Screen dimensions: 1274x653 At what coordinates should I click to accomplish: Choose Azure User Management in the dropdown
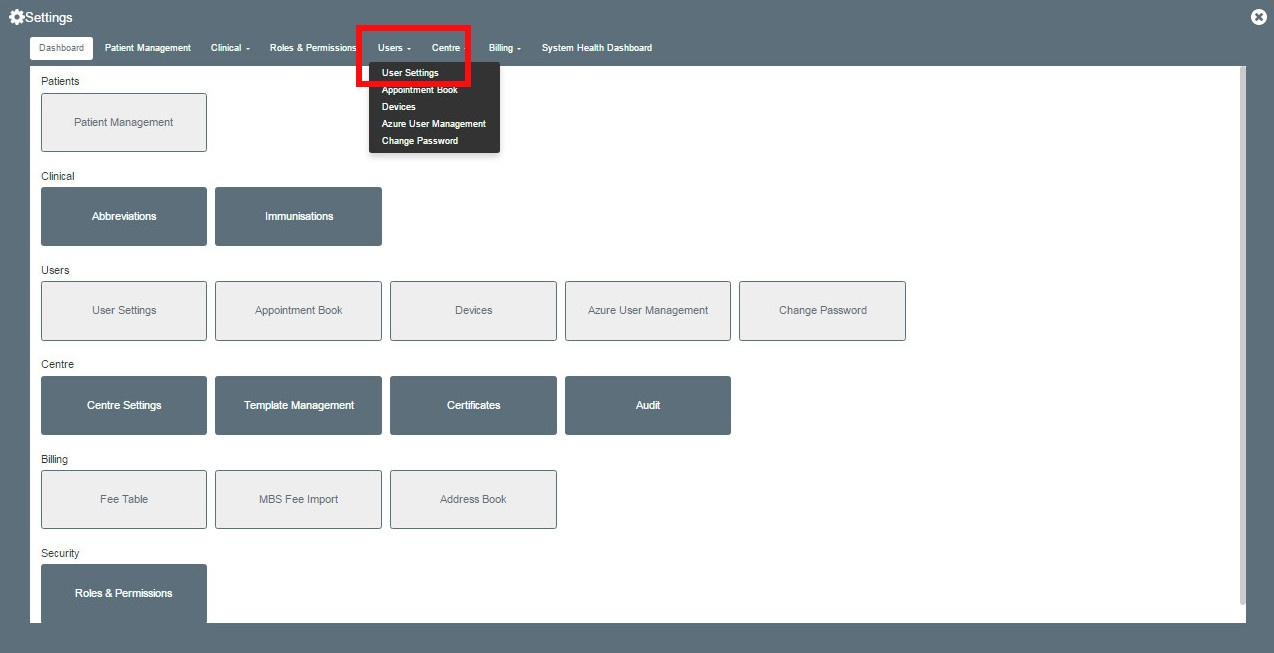[x=433, y=123]
